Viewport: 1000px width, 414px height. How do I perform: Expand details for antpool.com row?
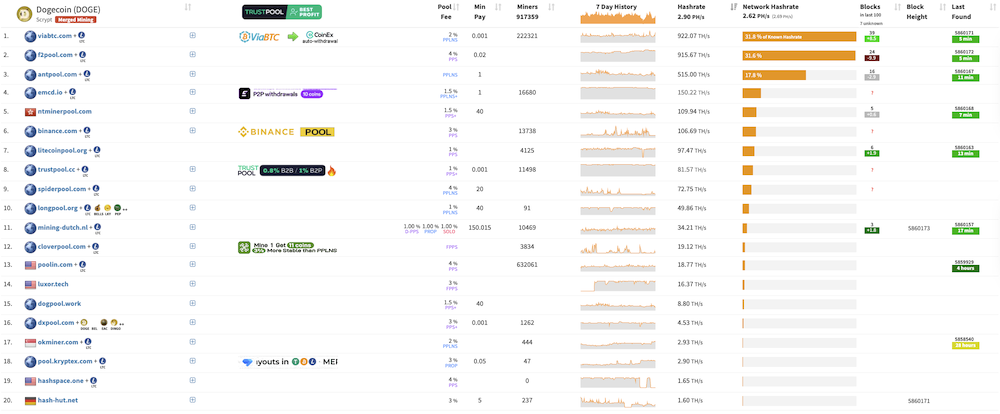pos(192,74)
